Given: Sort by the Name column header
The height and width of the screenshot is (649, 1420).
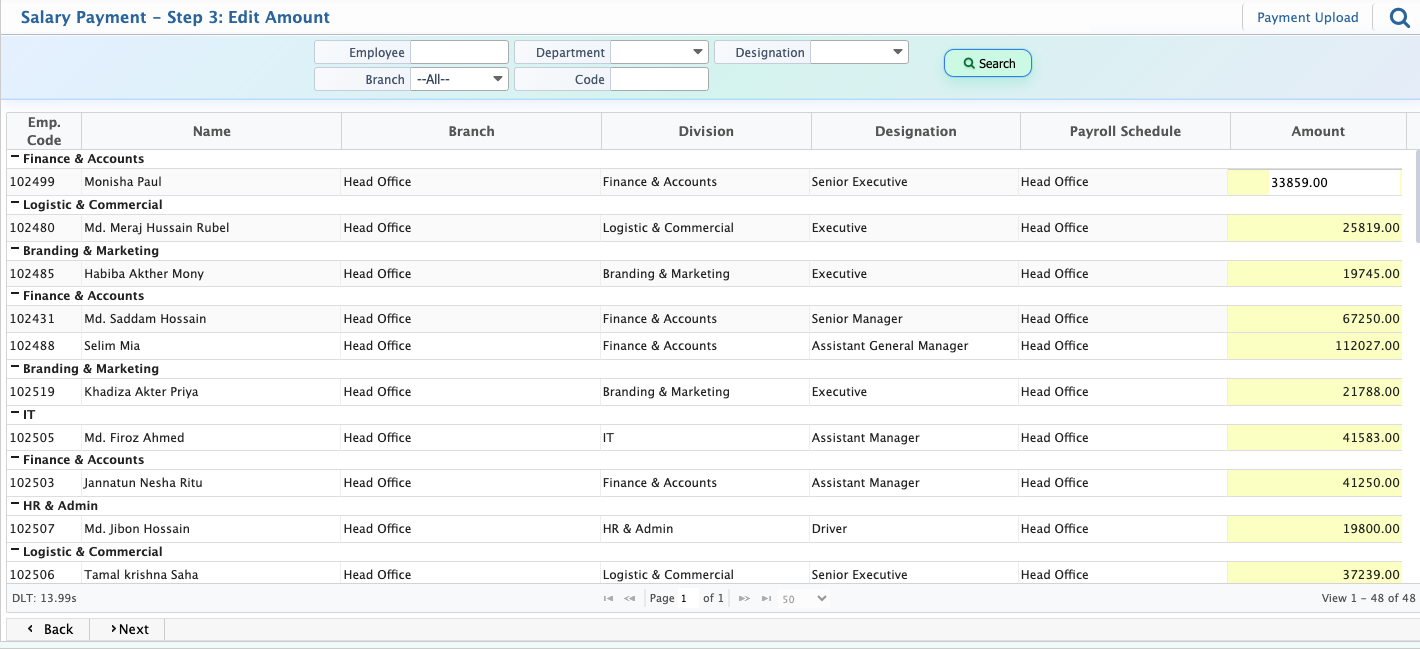Looking at the screenshot, I should click(211, 131).
